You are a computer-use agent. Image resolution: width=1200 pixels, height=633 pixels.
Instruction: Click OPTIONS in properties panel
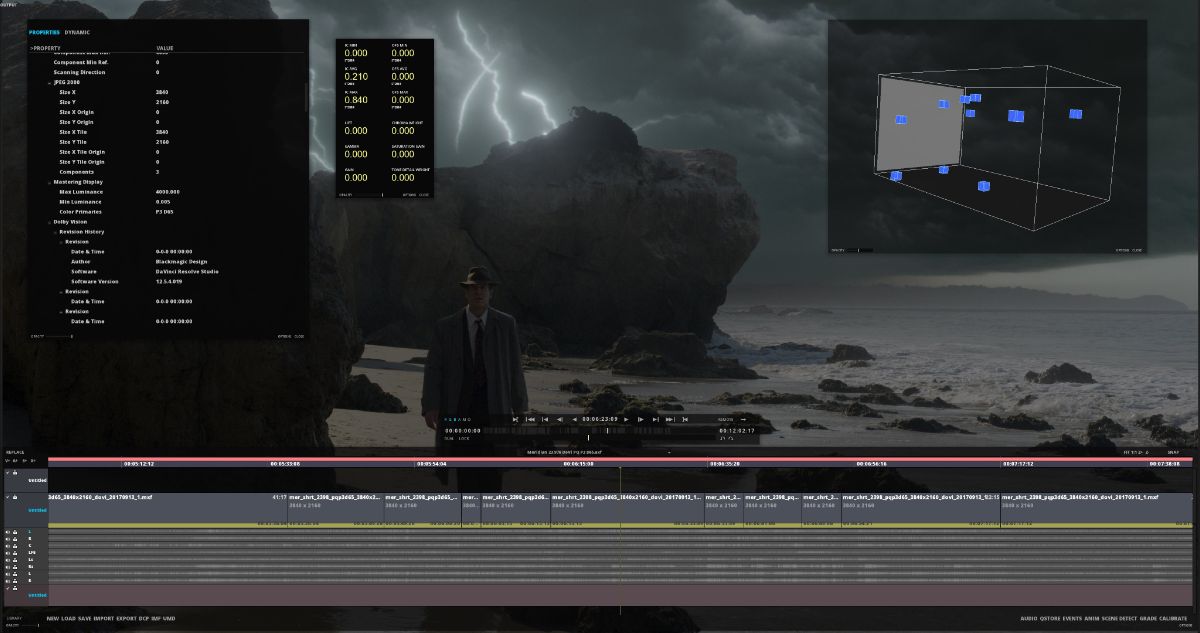[284, 336]
